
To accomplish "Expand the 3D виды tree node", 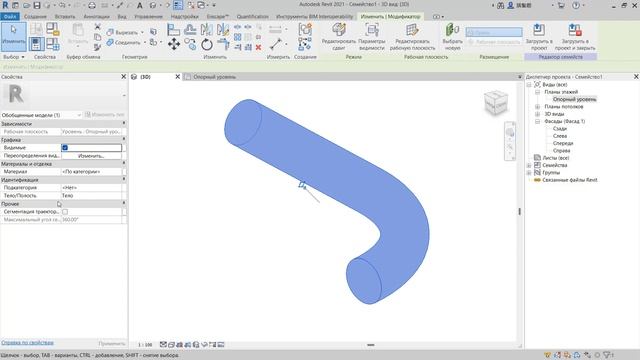I will 538,114.
